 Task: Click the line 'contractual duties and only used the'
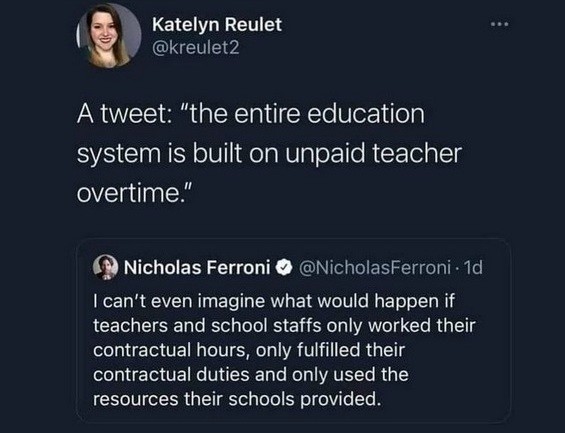(251, 375)
